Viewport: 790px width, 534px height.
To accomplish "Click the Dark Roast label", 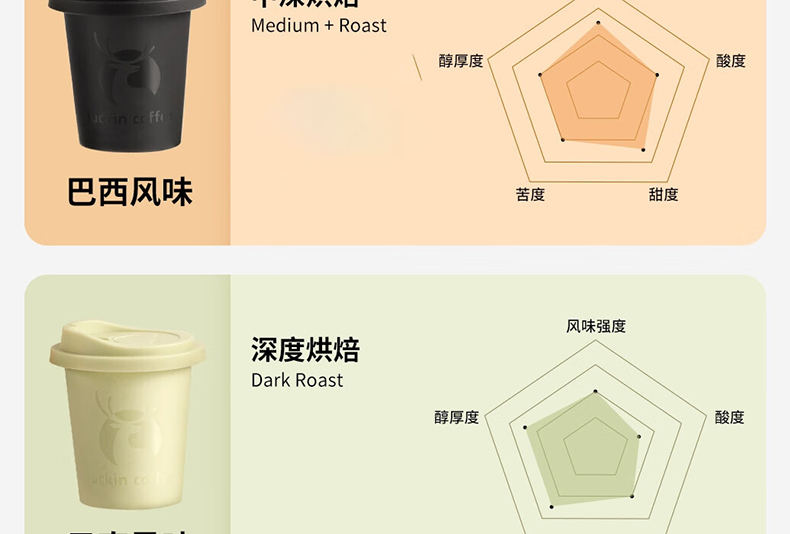I will click(297, 380).
